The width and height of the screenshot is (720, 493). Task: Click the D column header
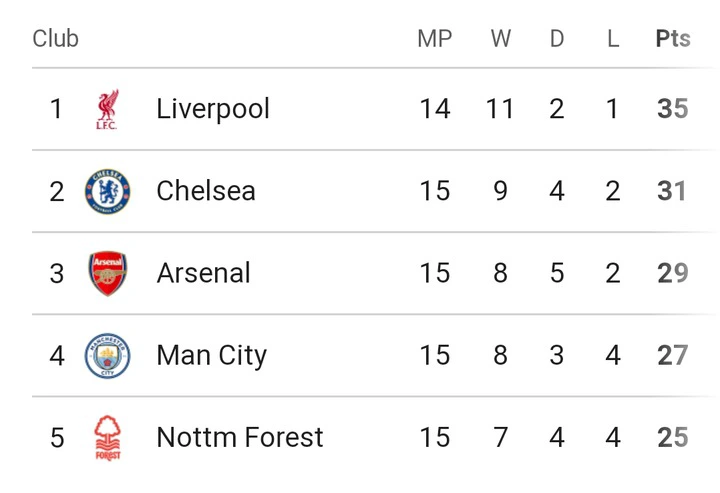[x=557, y=39]
